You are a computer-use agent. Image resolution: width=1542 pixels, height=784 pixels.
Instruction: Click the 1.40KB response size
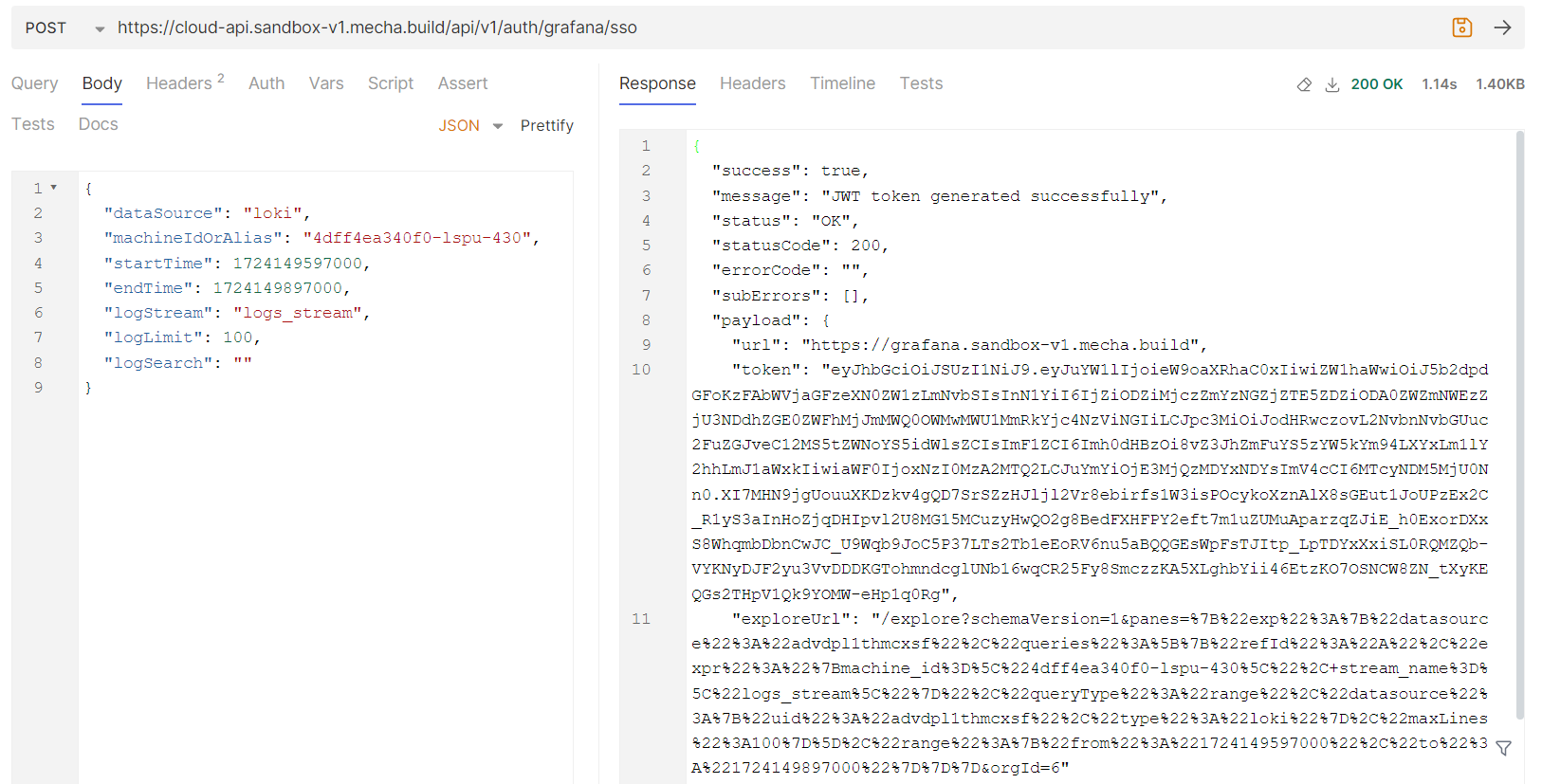(1500, 84)
